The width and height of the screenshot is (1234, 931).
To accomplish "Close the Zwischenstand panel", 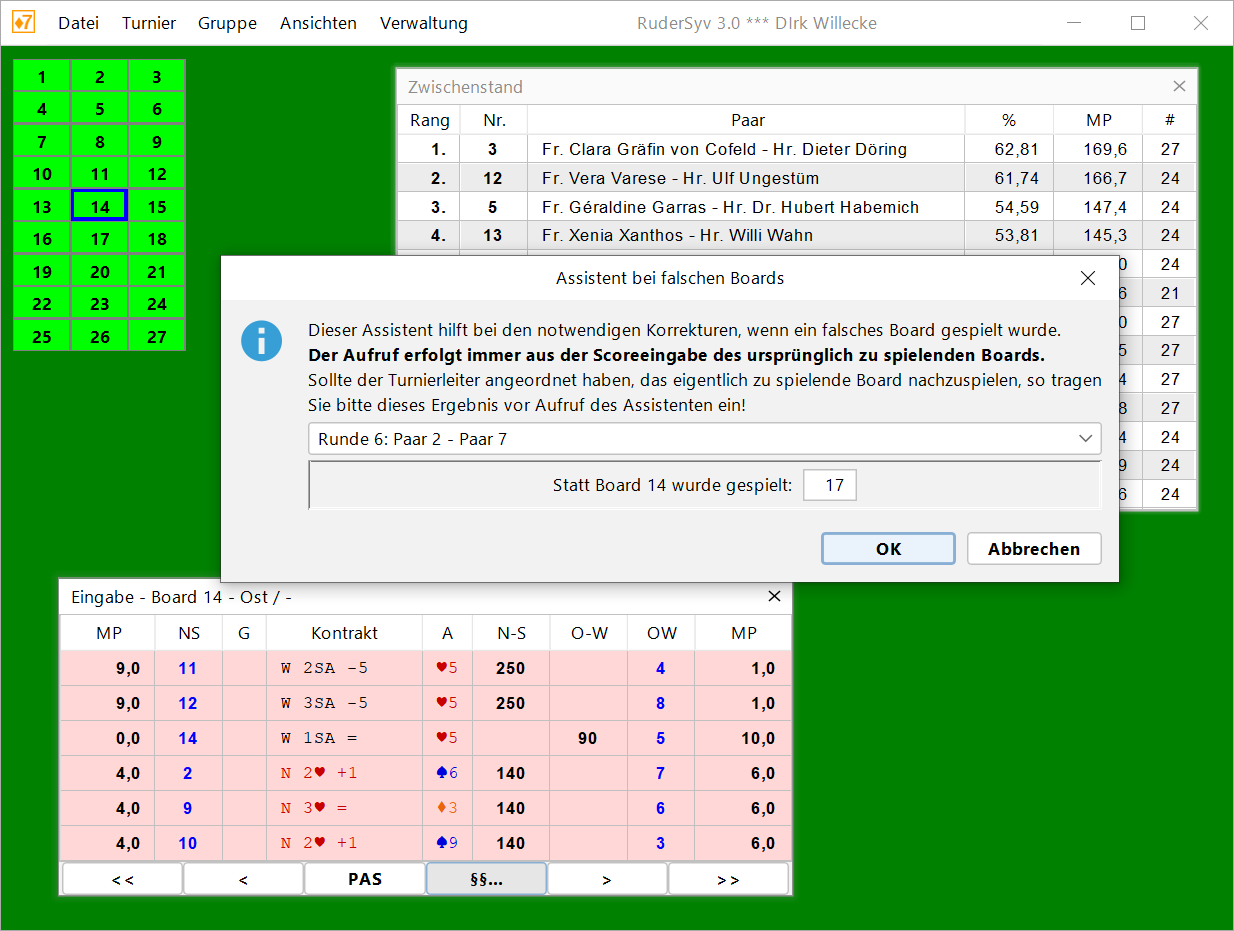I will [1179, 87].
